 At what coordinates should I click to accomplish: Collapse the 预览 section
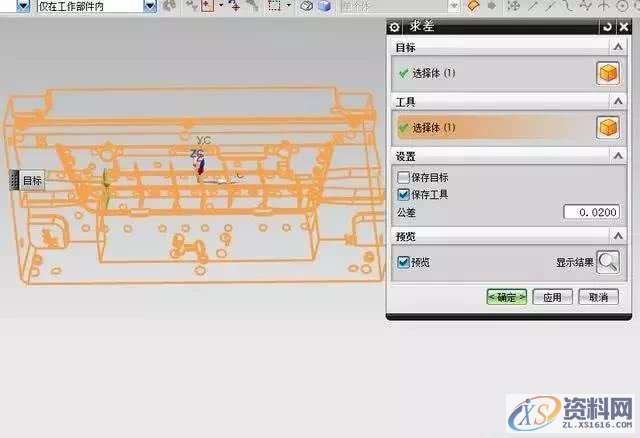coord(619,238)
